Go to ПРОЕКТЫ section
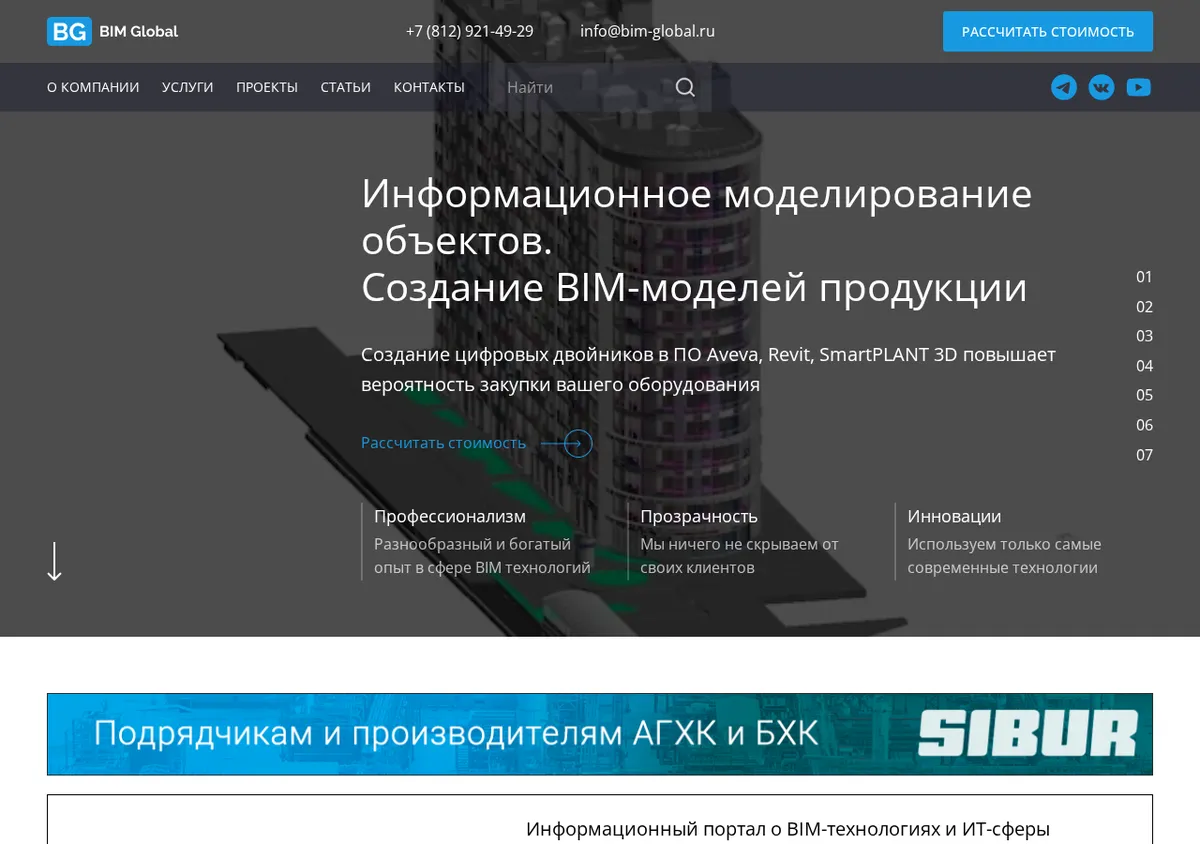The width and height of the screenshot is (1200, 844). [267, 87]
